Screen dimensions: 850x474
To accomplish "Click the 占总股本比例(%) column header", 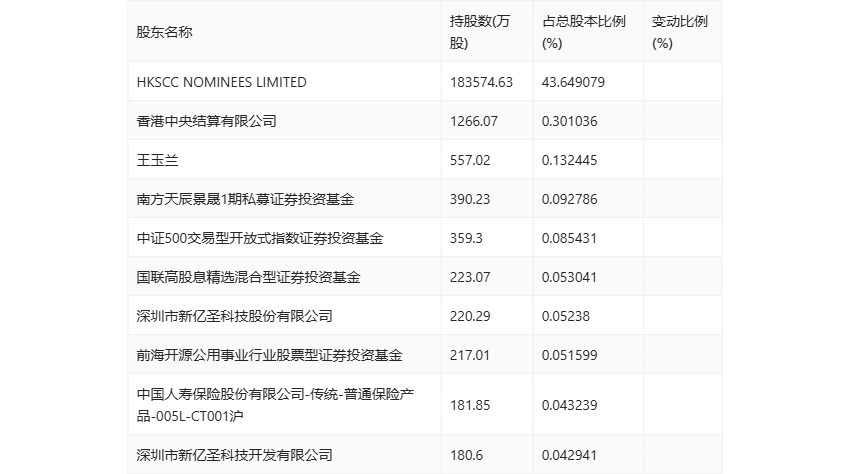I will pyautogui.click(x=584, y=32).
